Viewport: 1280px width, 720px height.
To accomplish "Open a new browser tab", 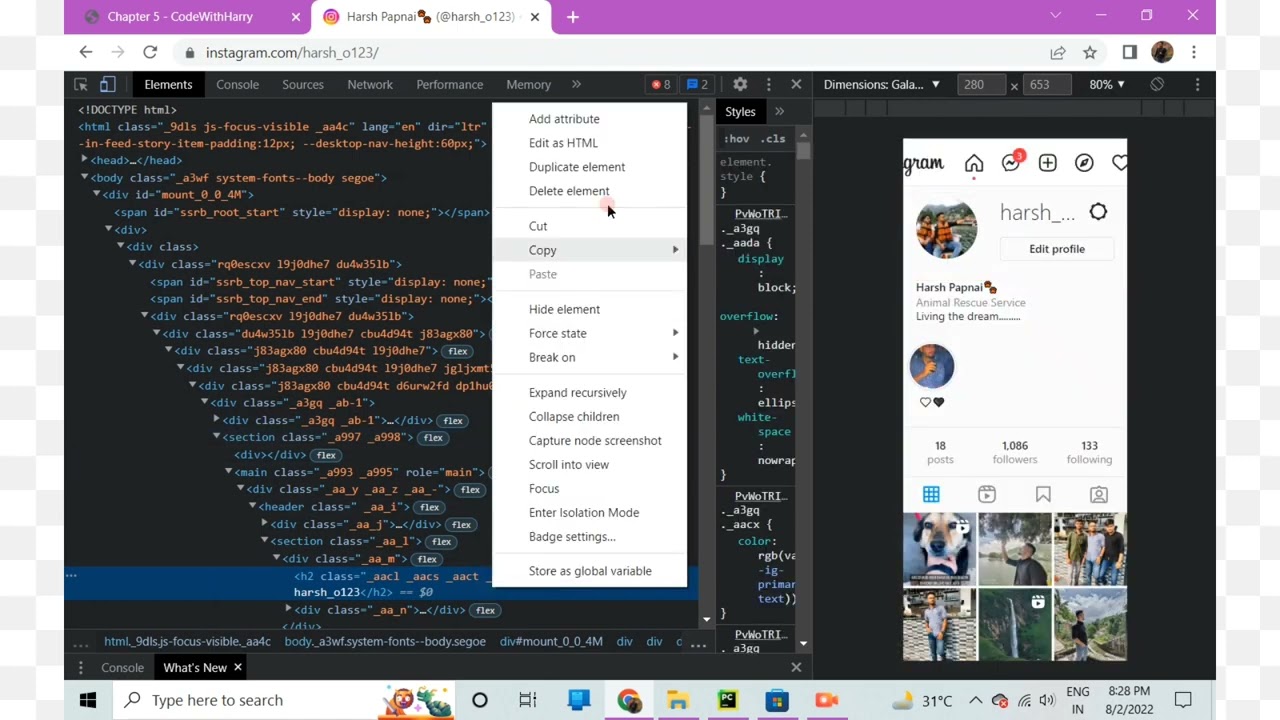I will (573, 16).
